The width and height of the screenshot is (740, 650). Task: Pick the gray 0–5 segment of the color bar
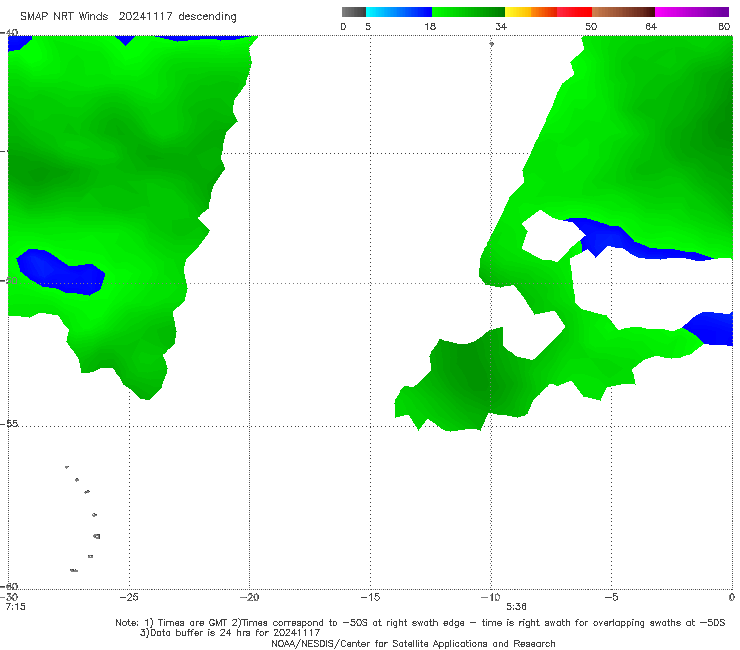(354, 12)
